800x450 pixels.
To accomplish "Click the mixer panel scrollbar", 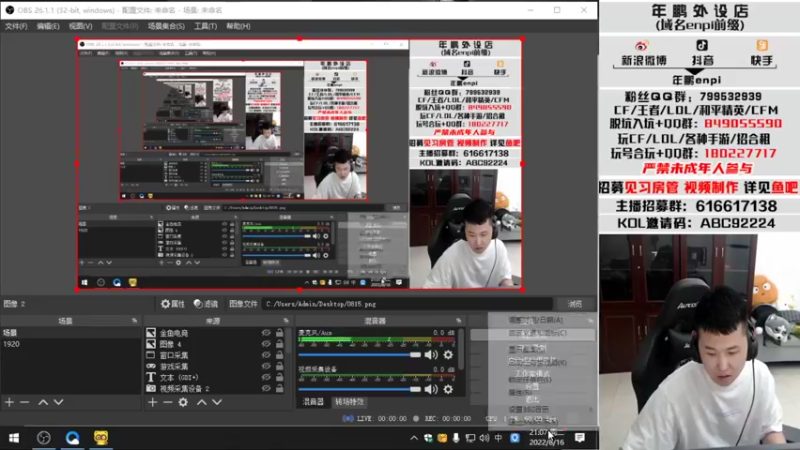I will tap(461, 348).
